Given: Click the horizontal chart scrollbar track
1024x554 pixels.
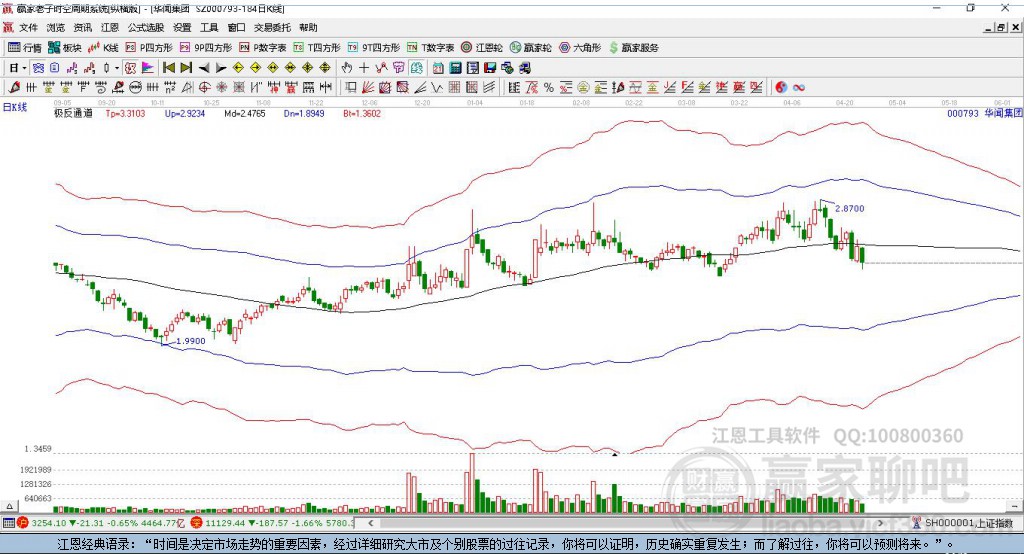Looking at the screenshot, I should tap(626, 523).
